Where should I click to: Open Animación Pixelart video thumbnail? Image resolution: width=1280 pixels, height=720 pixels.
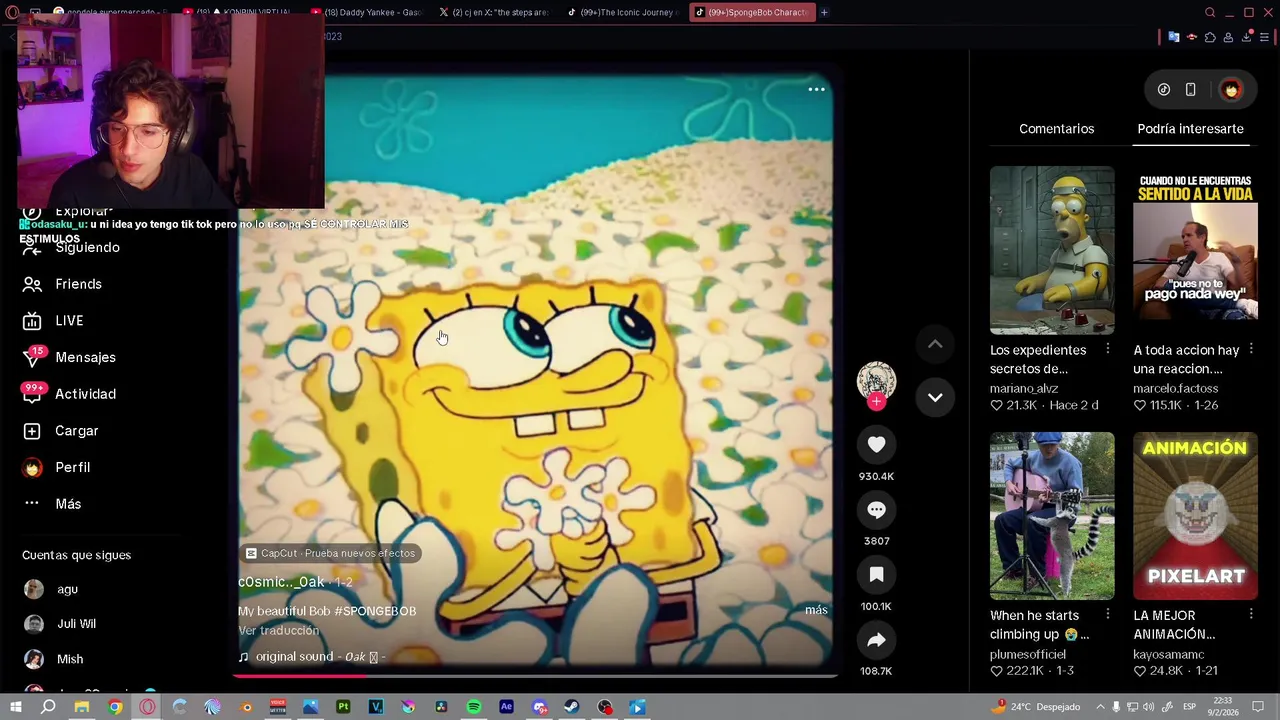pyautogui.click(x=1195, y=516)
